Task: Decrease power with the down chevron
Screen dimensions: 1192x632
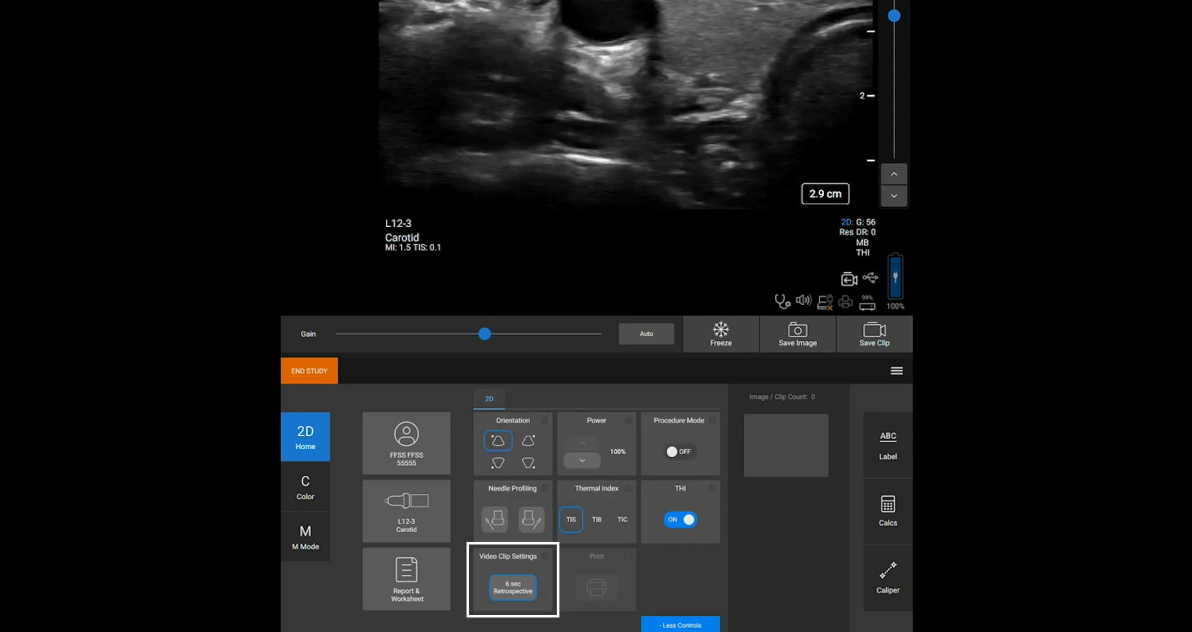Action: (x=582, y=461)
